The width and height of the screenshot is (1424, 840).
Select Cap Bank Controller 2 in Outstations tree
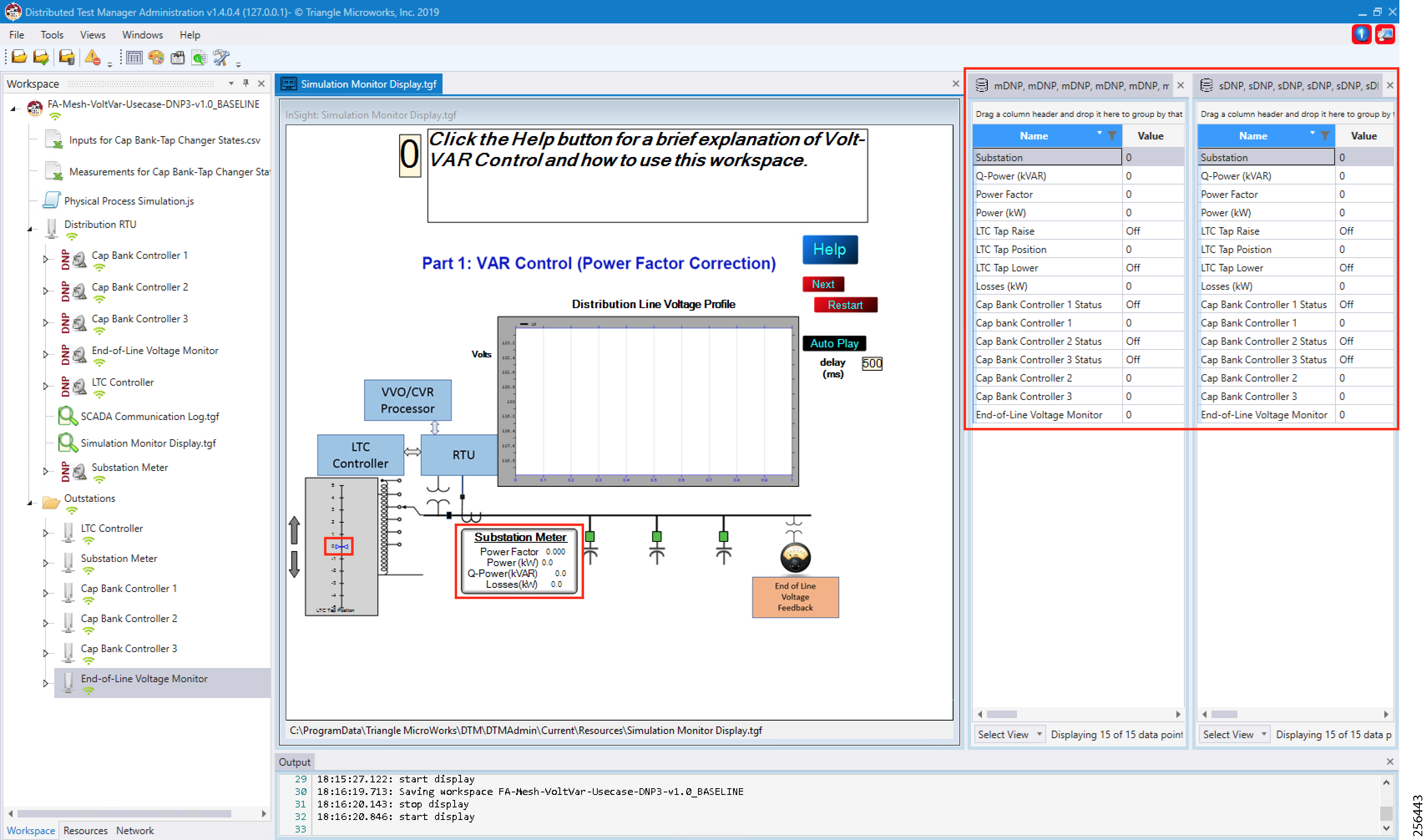tap(129, 619)
